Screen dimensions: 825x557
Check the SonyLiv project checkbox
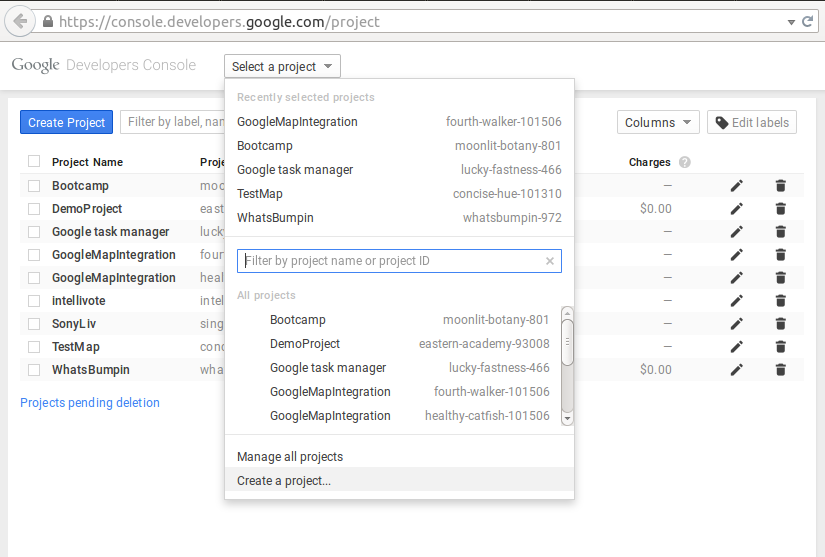pos(34,324)
